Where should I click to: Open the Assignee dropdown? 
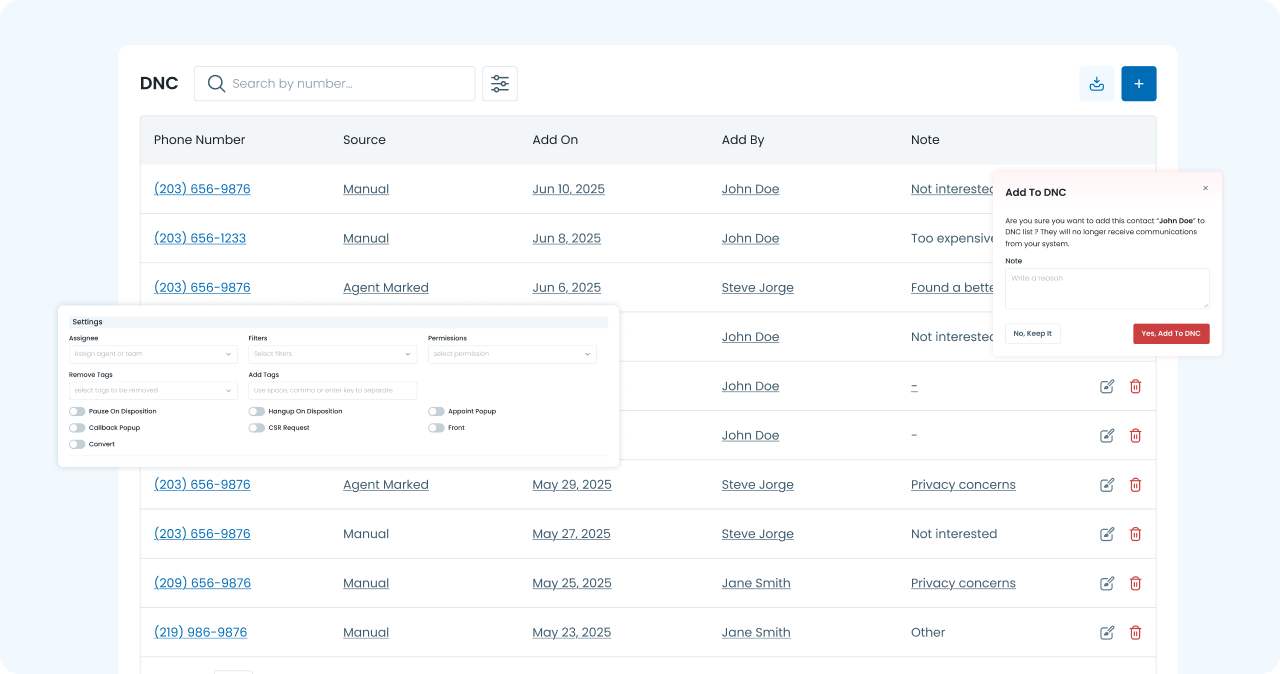[x=153, y=354]
